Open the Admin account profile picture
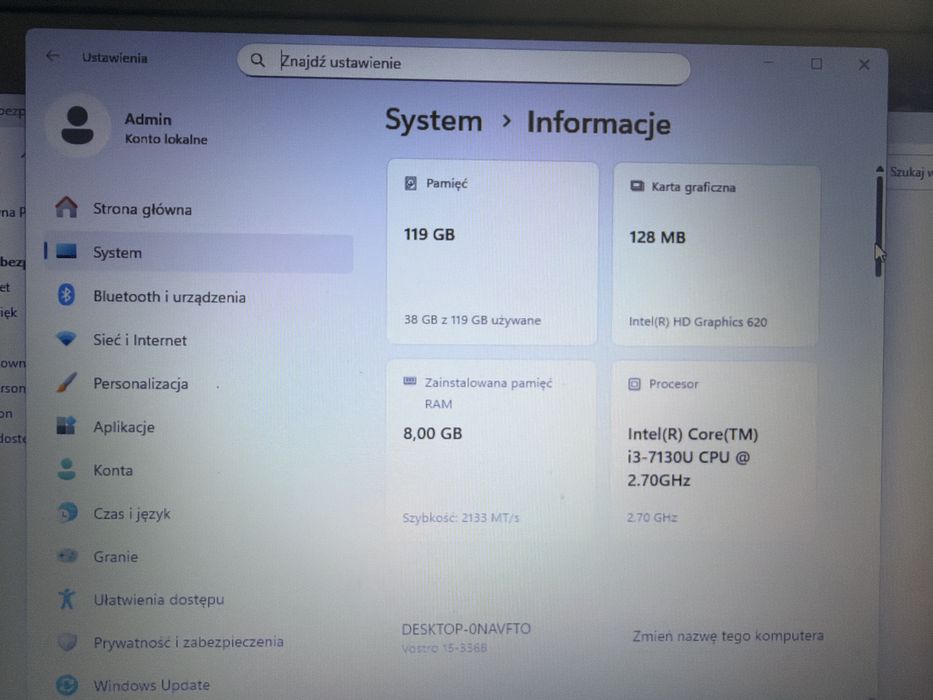The image size is (933, 700). 77,126
